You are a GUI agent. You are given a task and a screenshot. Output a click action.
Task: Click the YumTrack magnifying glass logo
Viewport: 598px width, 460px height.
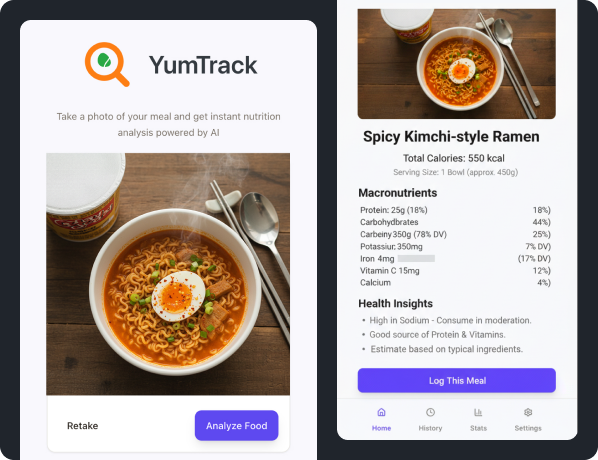click(107, 64)
